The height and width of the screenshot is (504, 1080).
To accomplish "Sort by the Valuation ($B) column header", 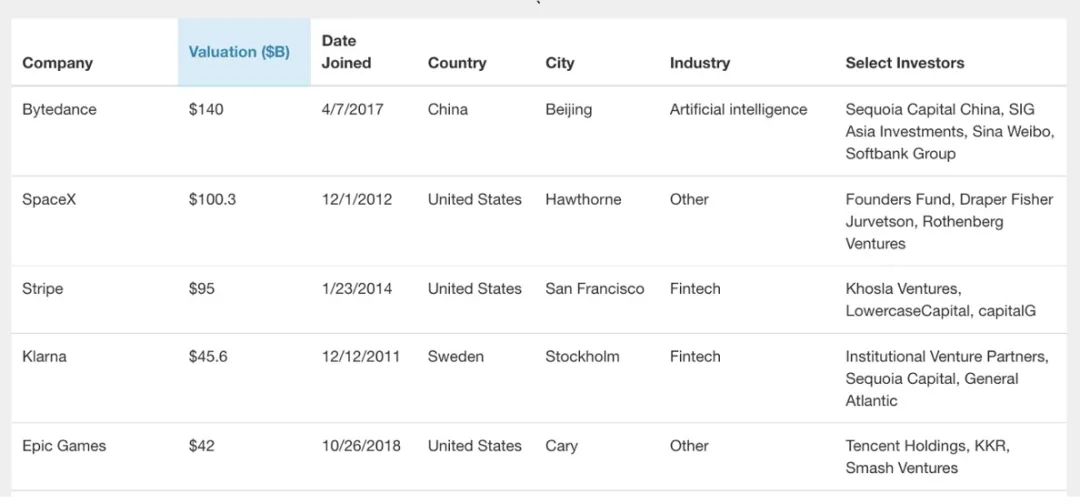I will (x=239, y=52).
